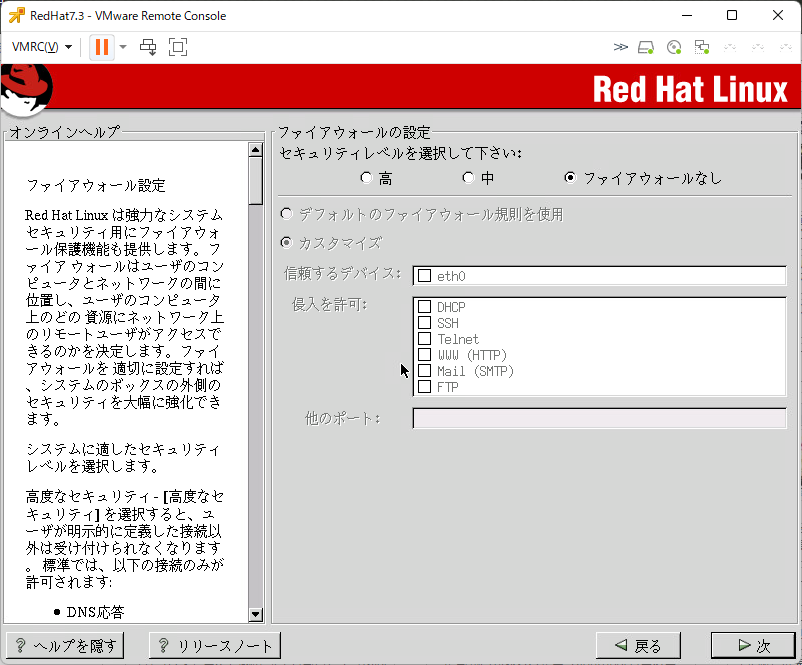Image resolution: width=802 pixels, height=665 pixels.
Task: Click the help panel scroll down arrow
Action: [255, 614]
